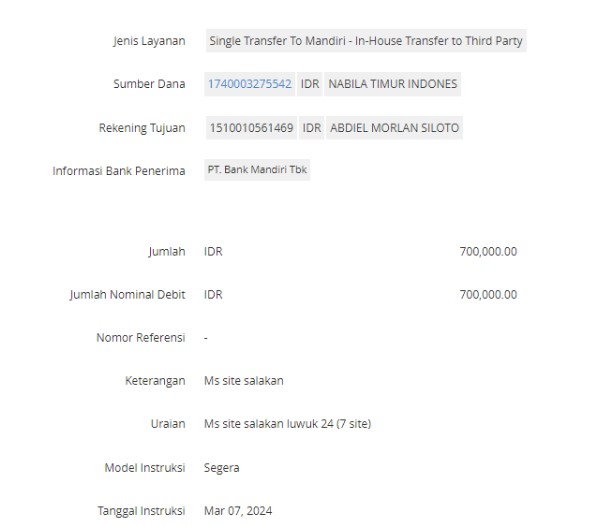This screenshot has width=603, height=525.
Task: Click the Keterangan text Ms site salakan
Action: [x=244, y=381]
